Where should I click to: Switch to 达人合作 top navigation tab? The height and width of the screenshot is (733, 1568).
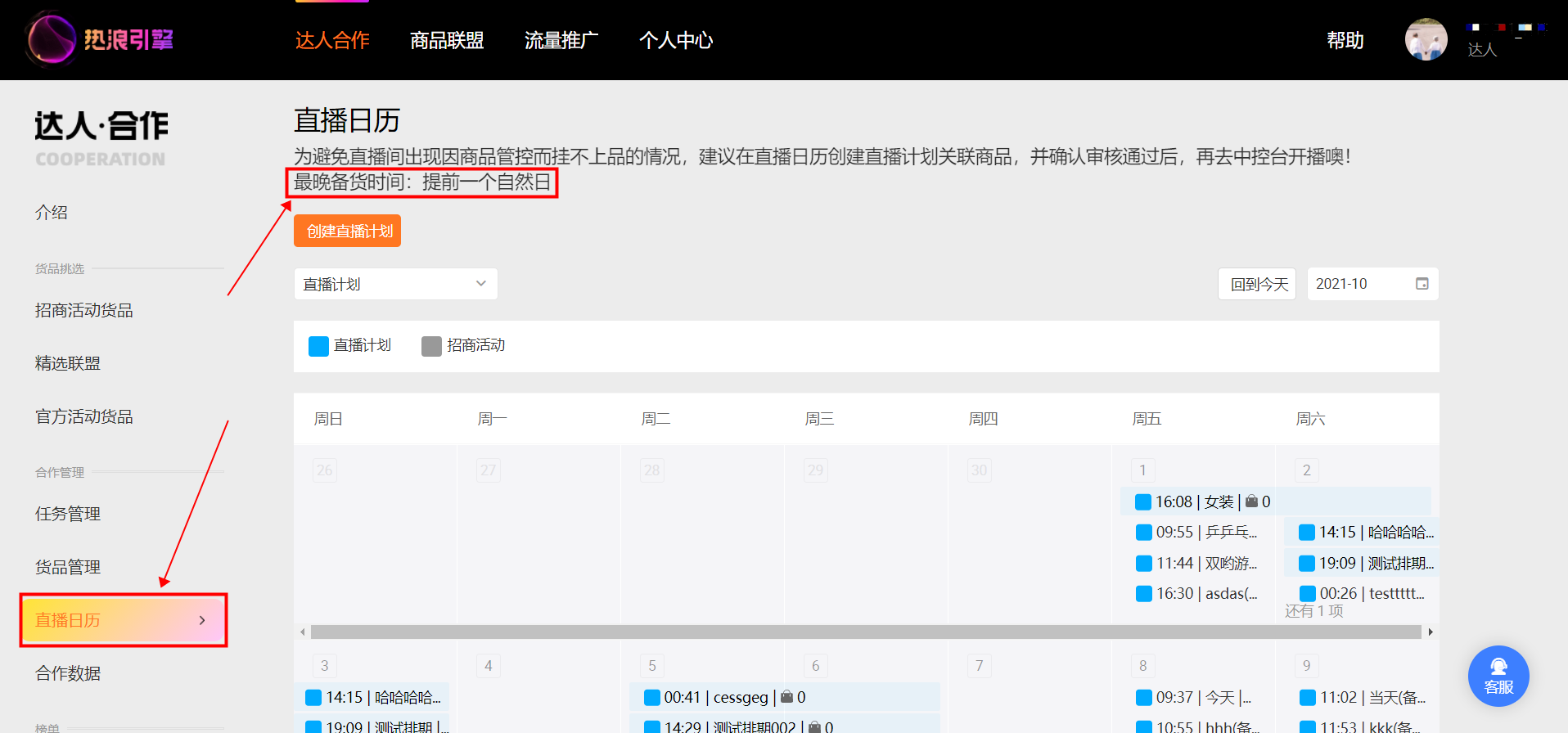pos(332,40)
